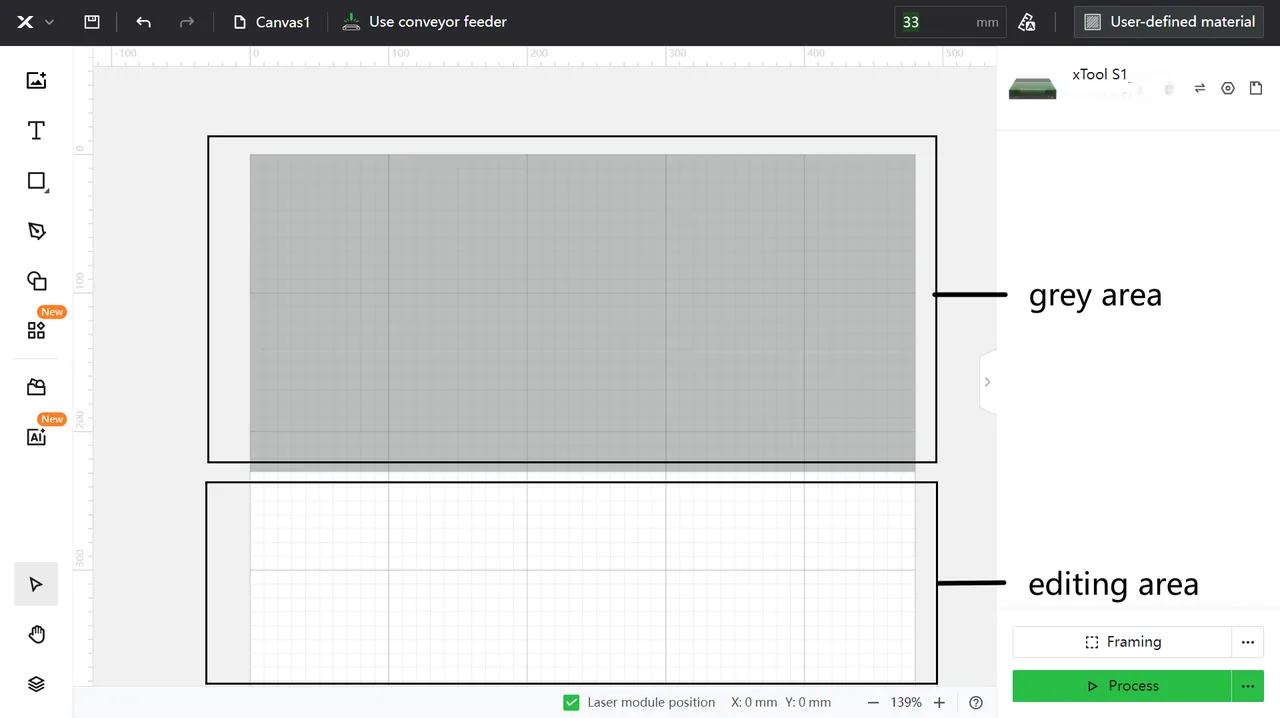Image resolution: width=1280 pixels, height=718 pixels.
Task: Click the X: 0 mm coordinate readout
Action: [x=754, y=703]
